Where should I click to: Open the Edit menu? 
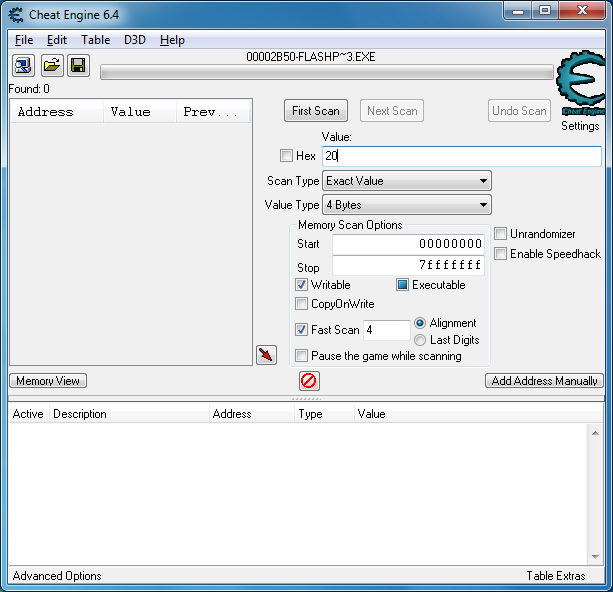(x=57, y=40)
